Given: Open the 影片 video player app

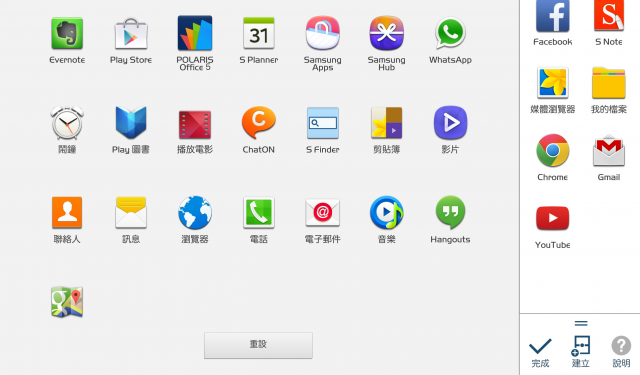Looking at the screenshot, I should (450, 123).
